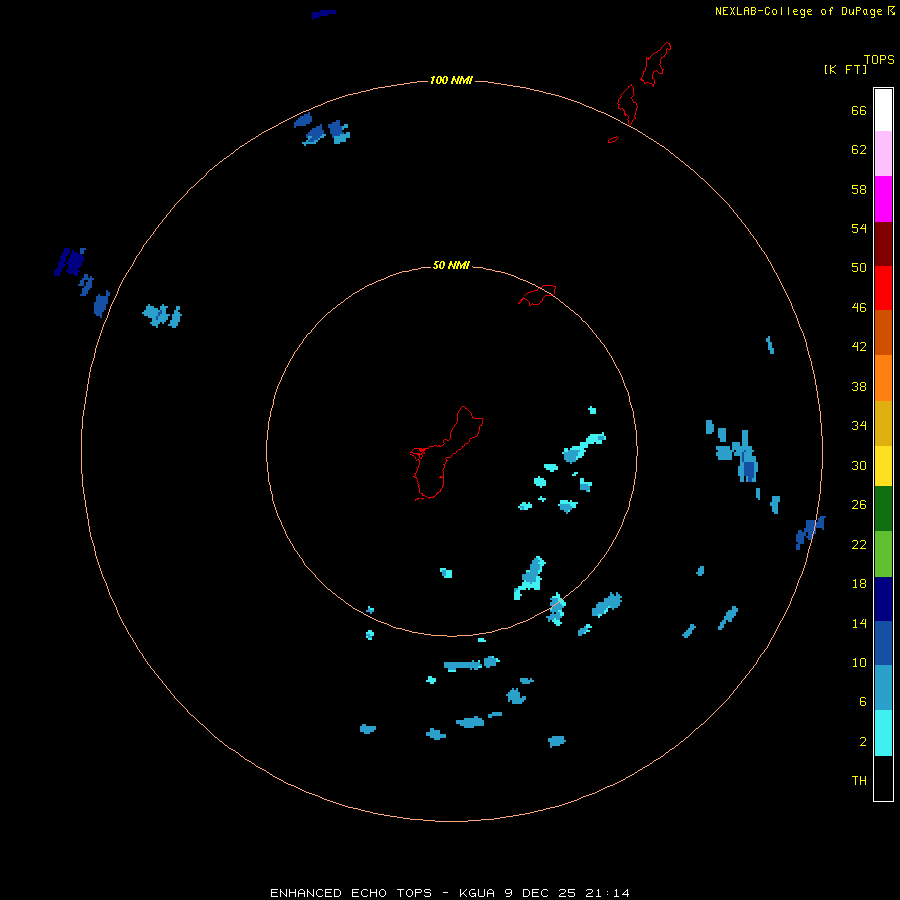This screenshot has height=900, width=900.
Task: Click the red island outline on 50 NMI ring
Action: pyautogui.click(x=537, y=295)
